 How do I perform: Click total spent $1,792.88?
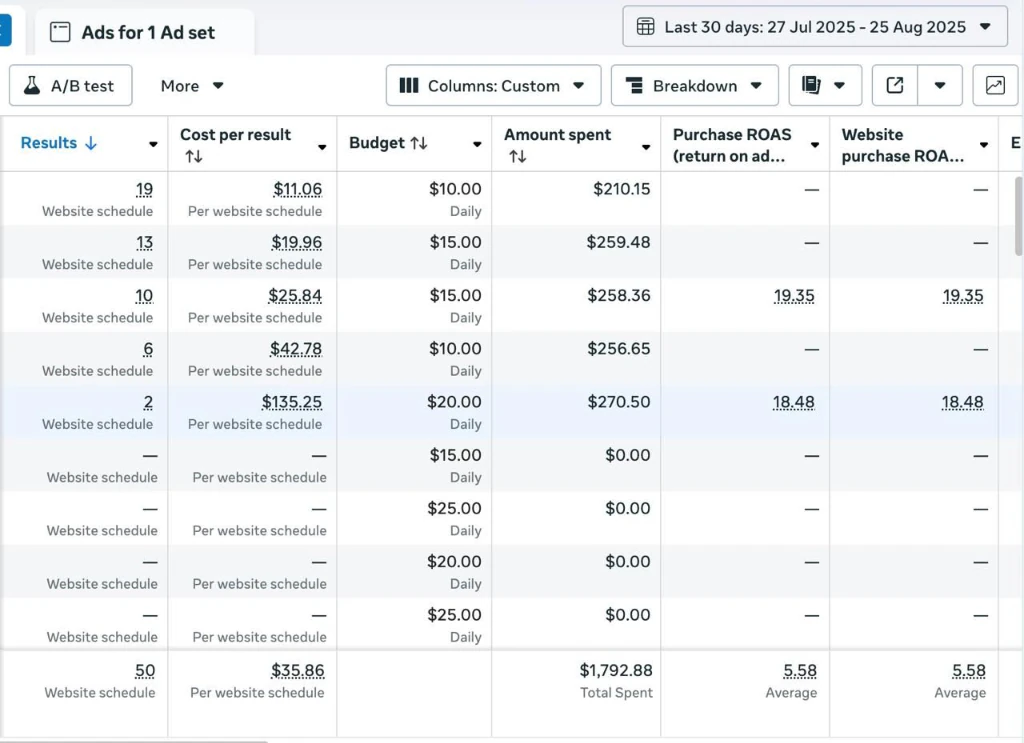tap(616, 671)
